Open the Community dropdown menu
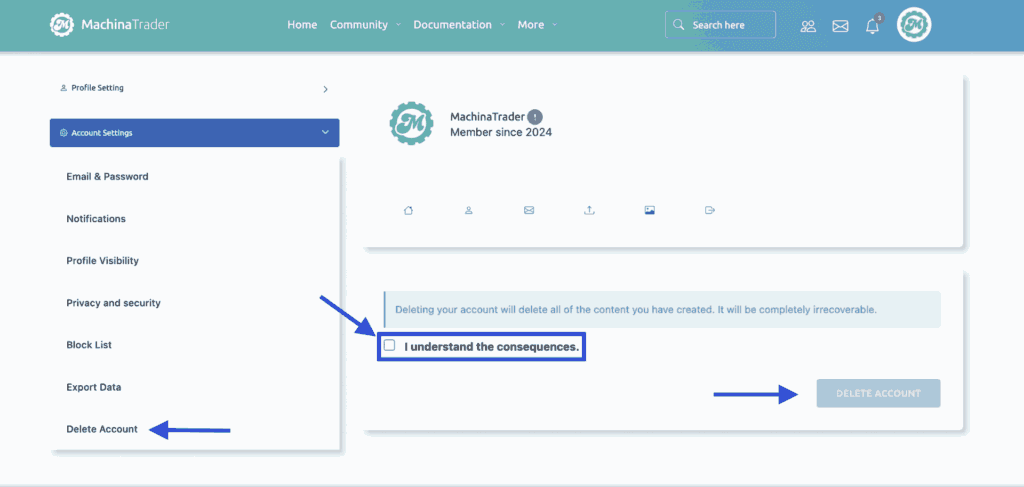The width and height of the screenshot is (1024, 487). pyautogui.click(x=365, y=25)
